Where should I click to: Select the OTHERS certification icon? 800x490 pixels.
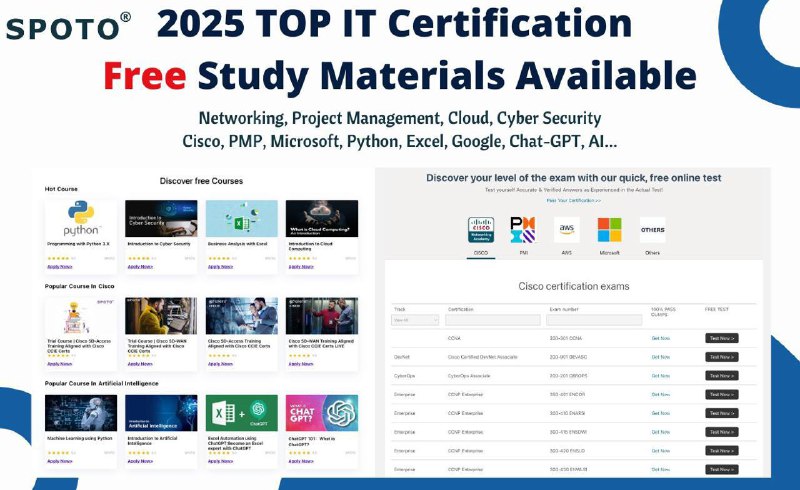tap(653, 230)
